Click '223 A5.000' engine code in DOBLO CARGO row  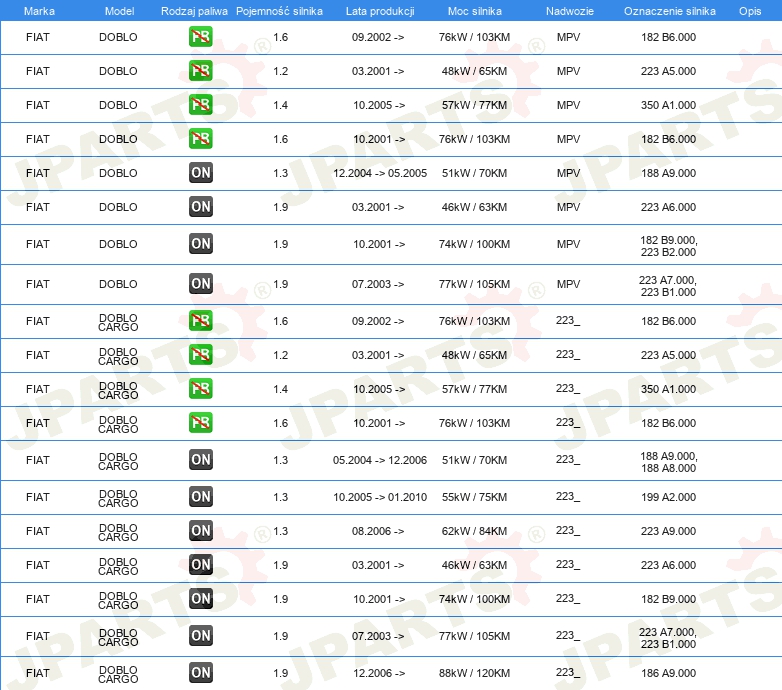click(x=668, y=355)
